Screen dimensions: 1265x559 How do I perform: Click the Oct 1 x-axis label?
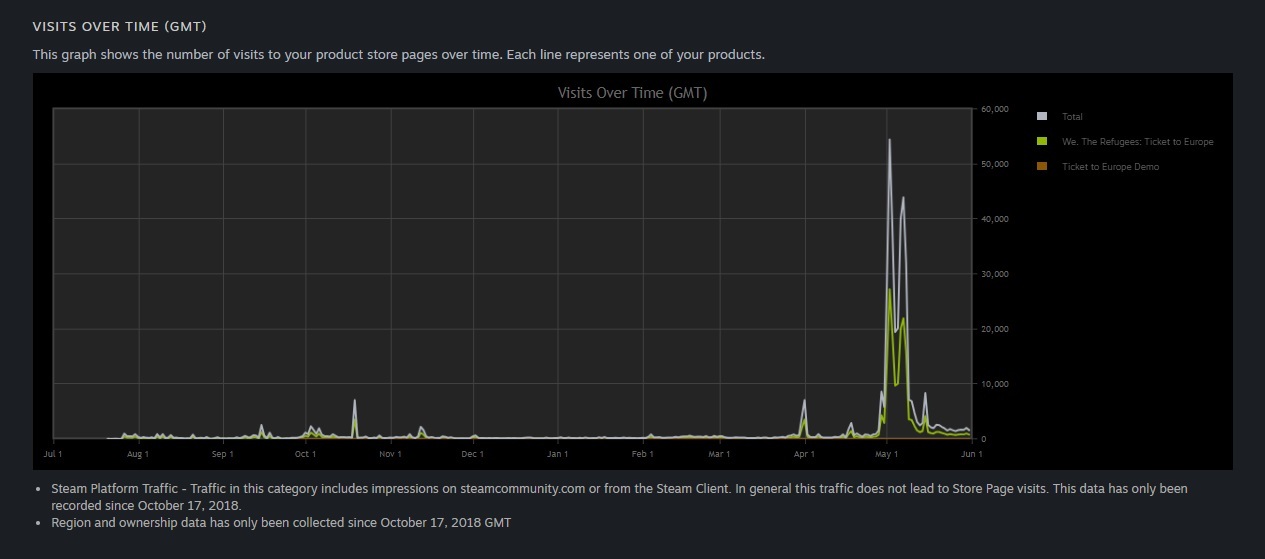point(305,454)
